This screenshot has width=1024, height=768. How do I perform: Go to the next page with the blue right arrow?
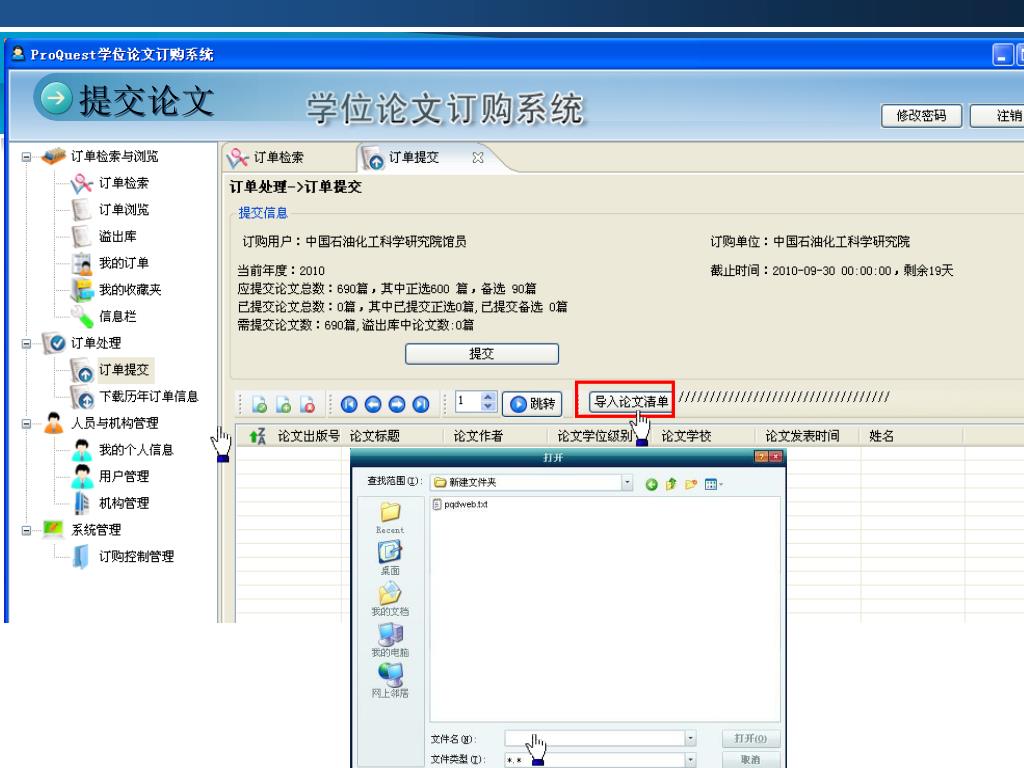point(397,405)
